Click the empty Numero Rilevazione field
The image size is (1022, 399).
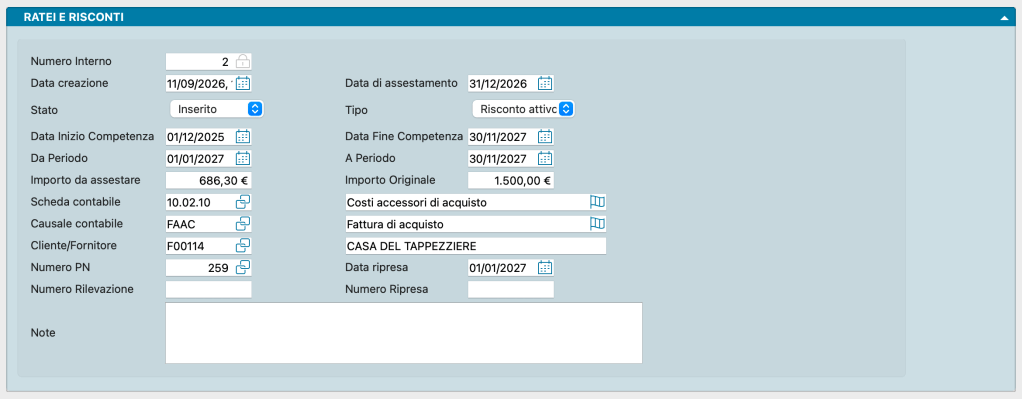click(209, 289)
